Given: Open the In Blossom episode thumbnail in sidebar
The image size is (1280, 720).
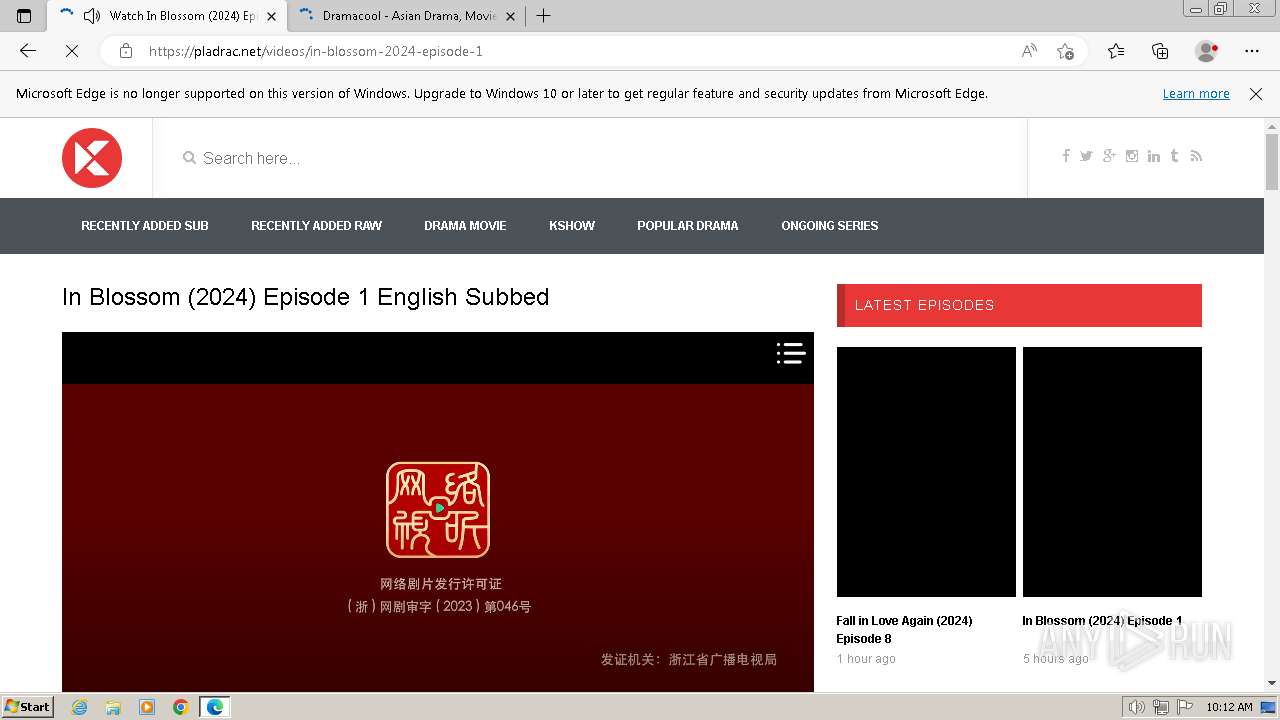Looking at the screenshot, I should (1112, 472).
